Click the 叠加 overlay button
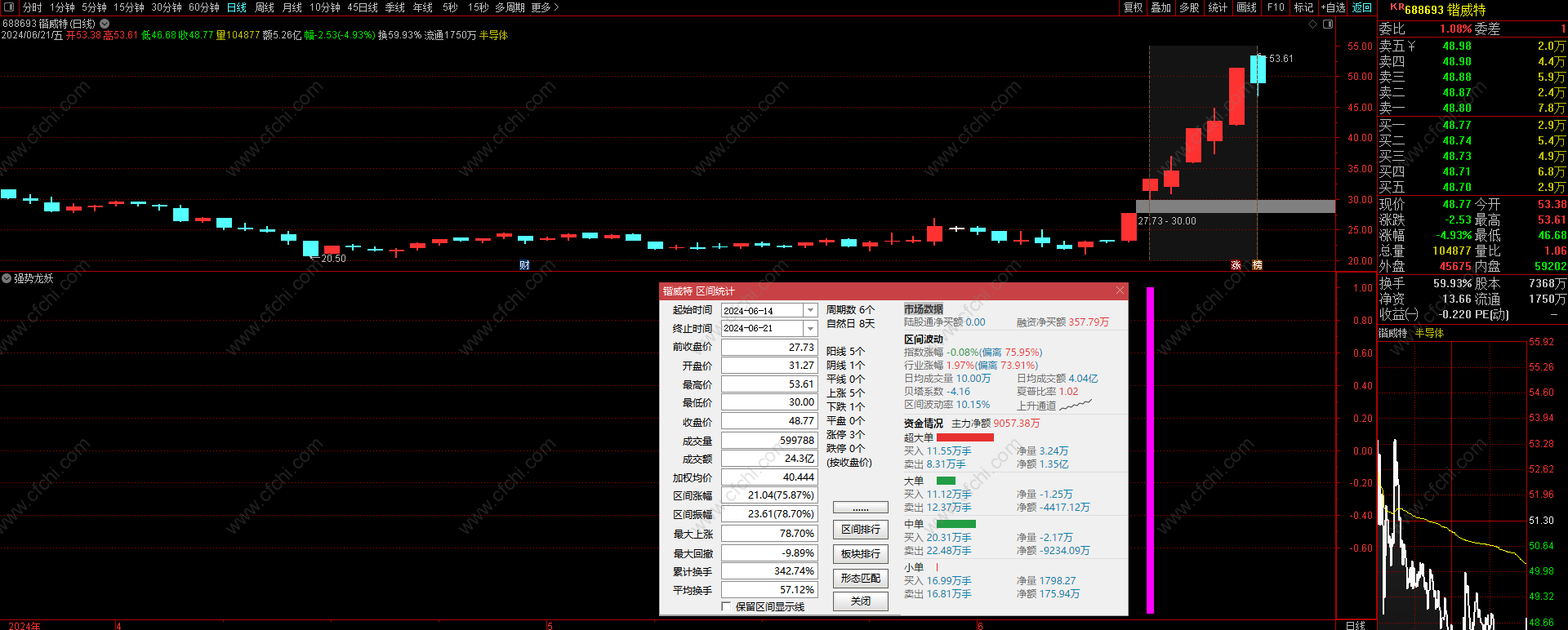This screenshot has width=1568, height=630. [1161, 7]
